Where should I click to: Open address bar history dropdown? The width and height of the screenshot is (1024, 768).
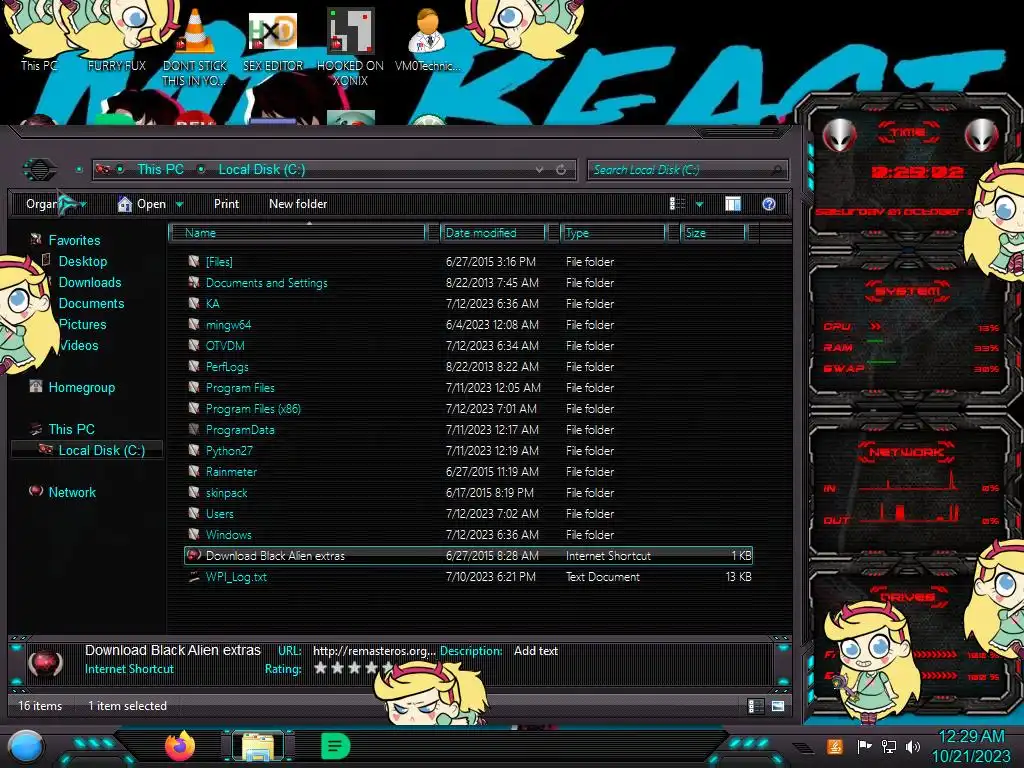click(539, 170)
